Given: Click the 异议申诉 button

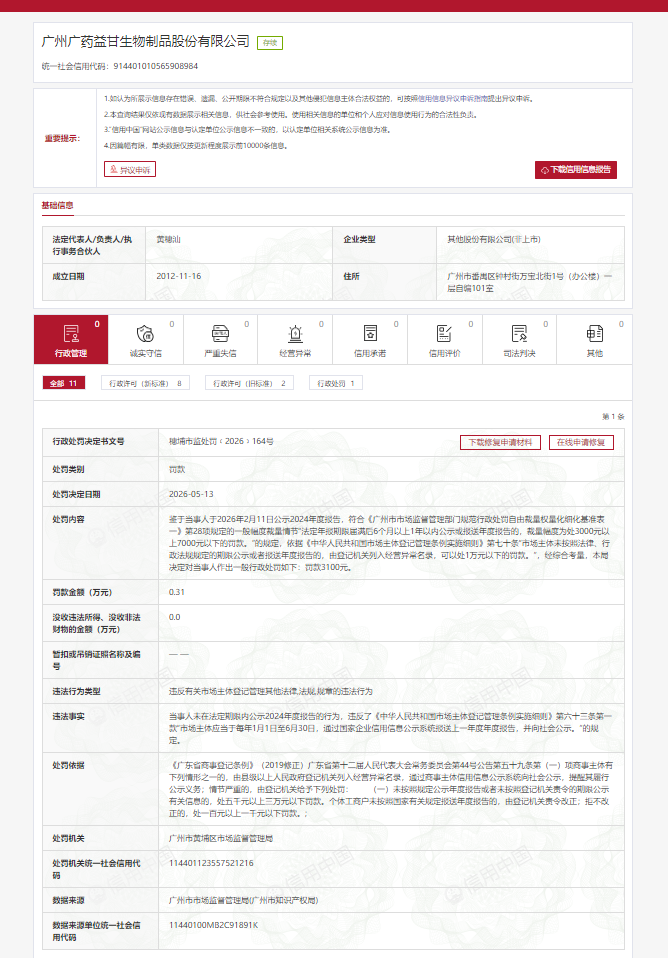Looking at the screenshot, I should coord(130,169).
